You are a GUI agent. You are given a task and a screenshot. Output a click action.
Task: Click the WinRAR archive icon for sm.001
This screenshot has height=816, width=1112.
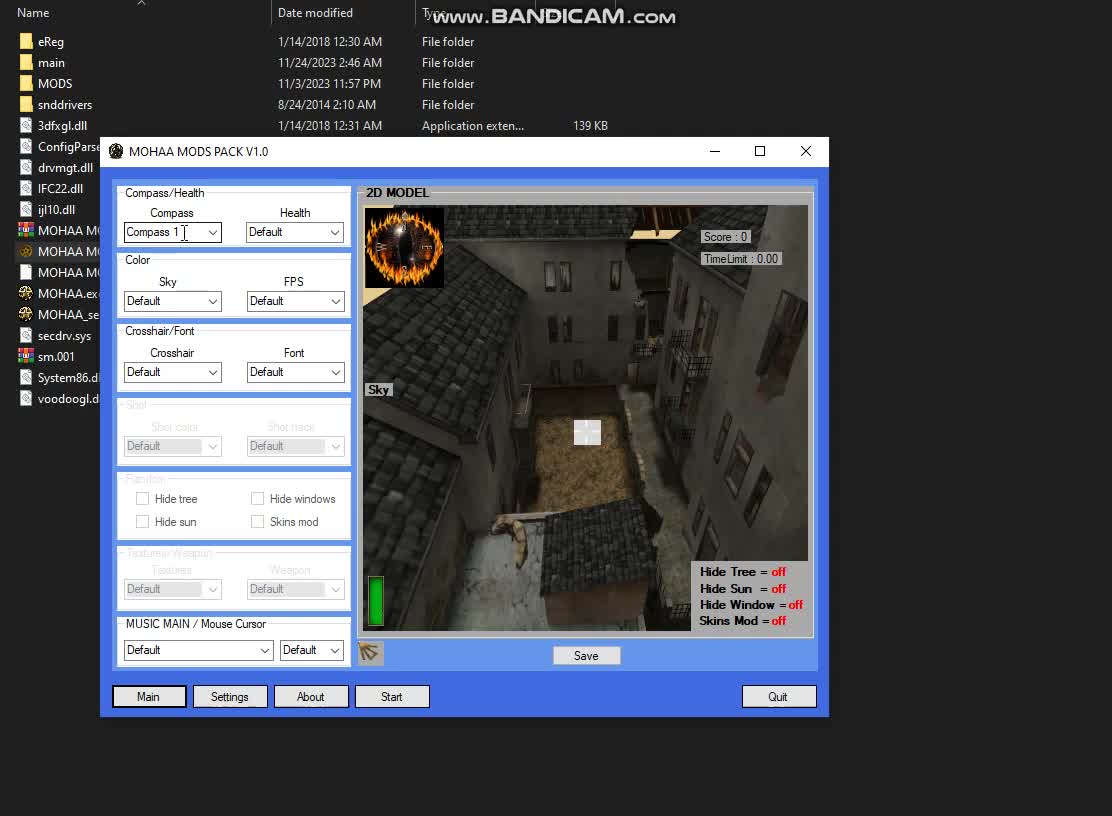coord(26,356)
